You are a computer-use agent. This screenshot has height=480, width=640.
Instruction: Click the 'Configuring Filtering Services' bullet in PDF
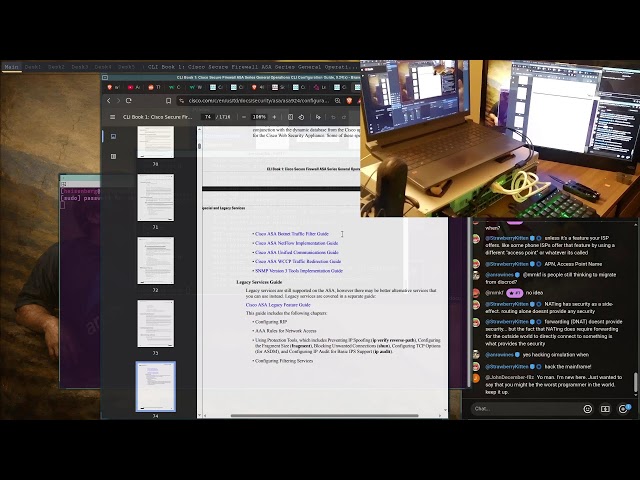tap(283, 361)
